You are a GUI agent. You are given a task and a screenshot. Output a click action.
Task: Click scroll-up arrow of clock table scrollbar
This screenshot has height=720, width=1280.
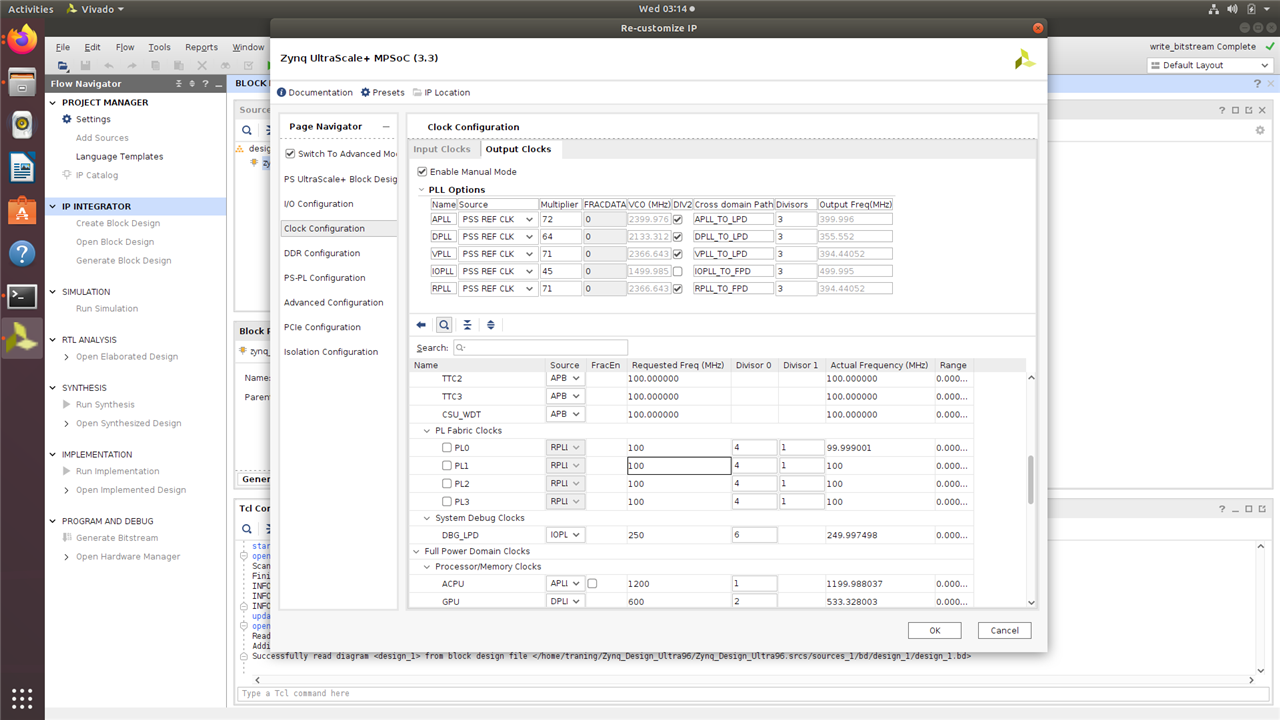tap(1032, 377)
